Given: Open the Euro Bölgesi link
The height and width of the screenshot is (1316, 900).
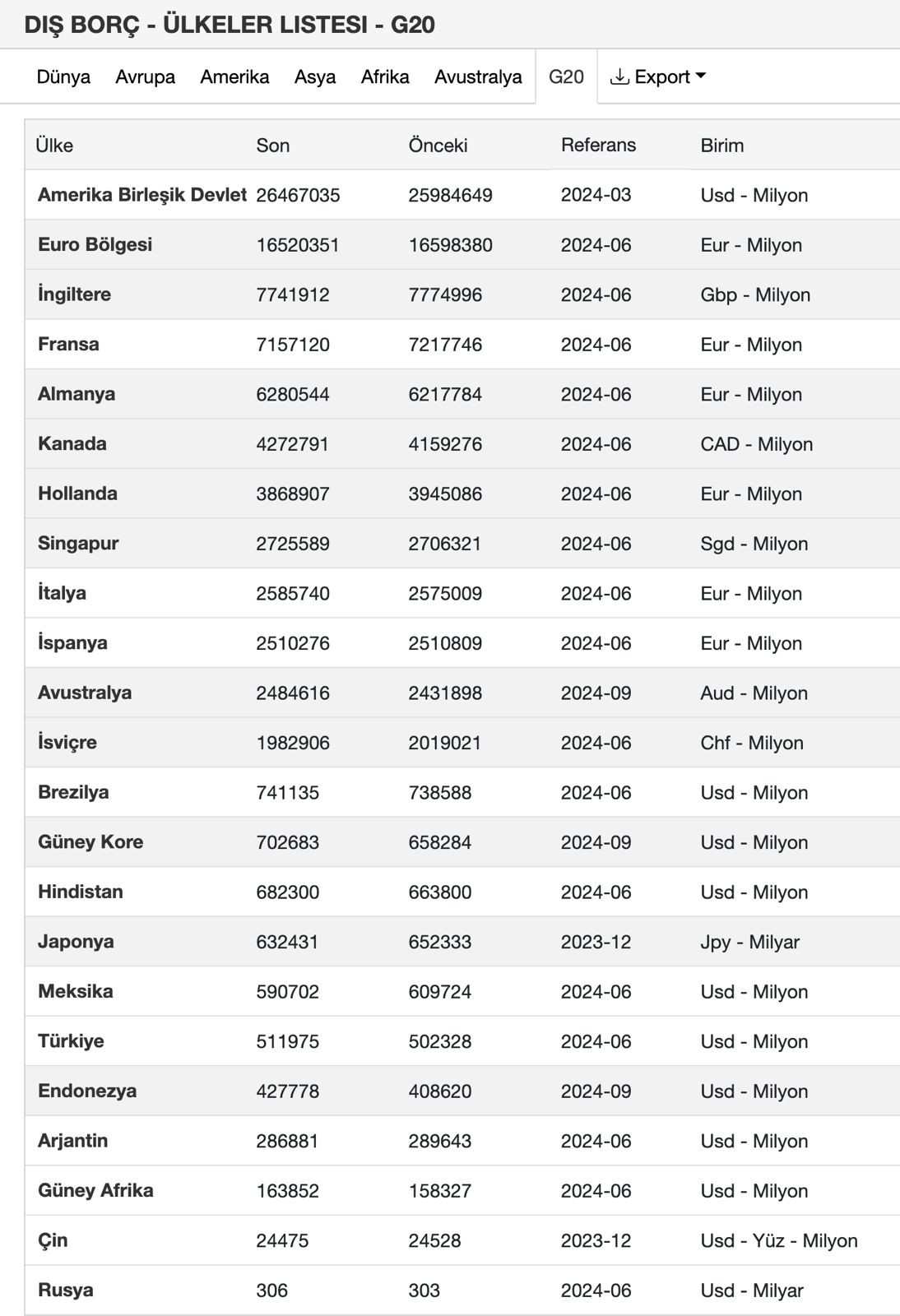Looking at the screenshot, I should click(x=95, y=245).
